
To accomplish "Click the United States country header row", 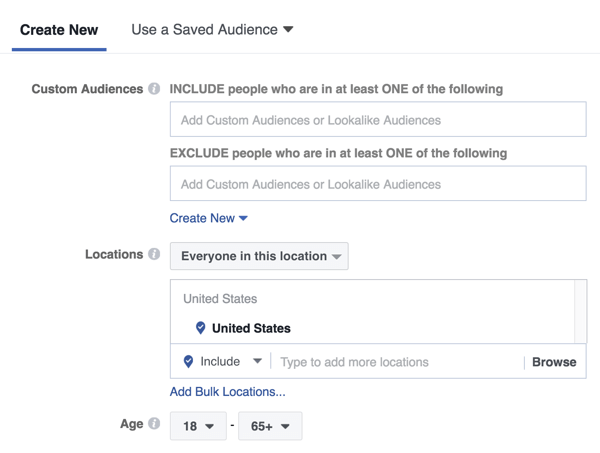I will tap(220, 298).
